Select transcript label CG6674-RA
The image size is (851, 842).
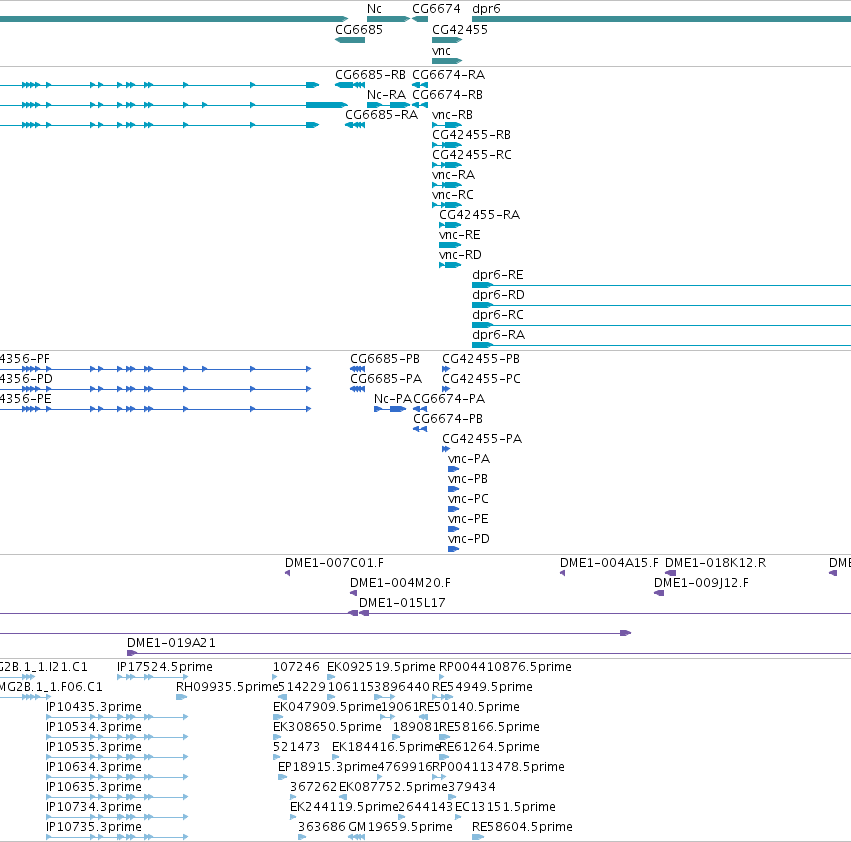click(x=448, y=74)
